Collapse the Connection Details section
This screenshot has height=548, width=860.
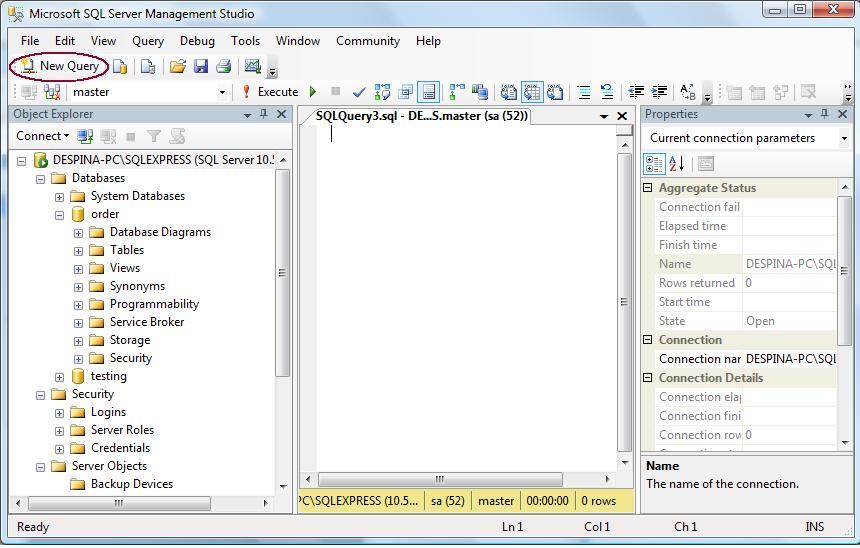(647, 377)
